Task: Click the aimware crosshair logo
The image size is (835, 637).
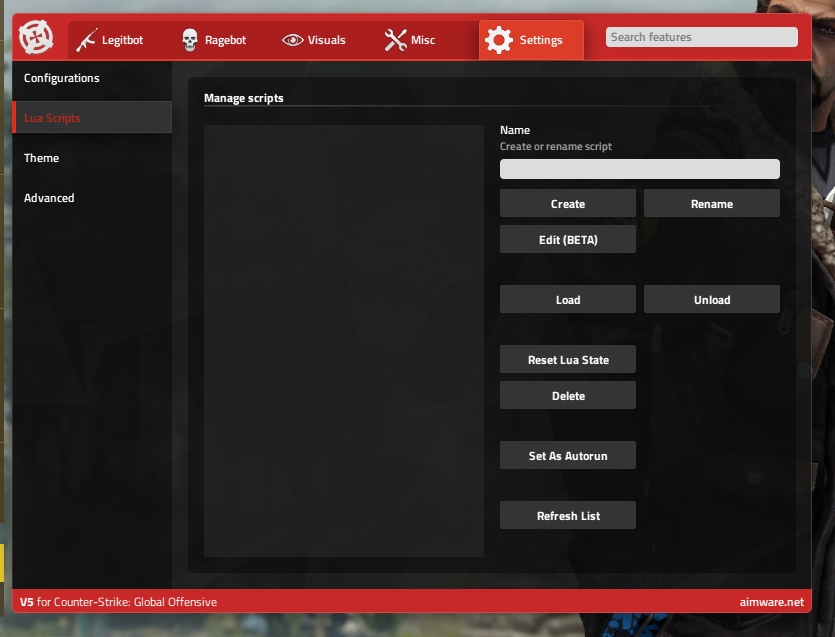Action: (x=36, y=39)
